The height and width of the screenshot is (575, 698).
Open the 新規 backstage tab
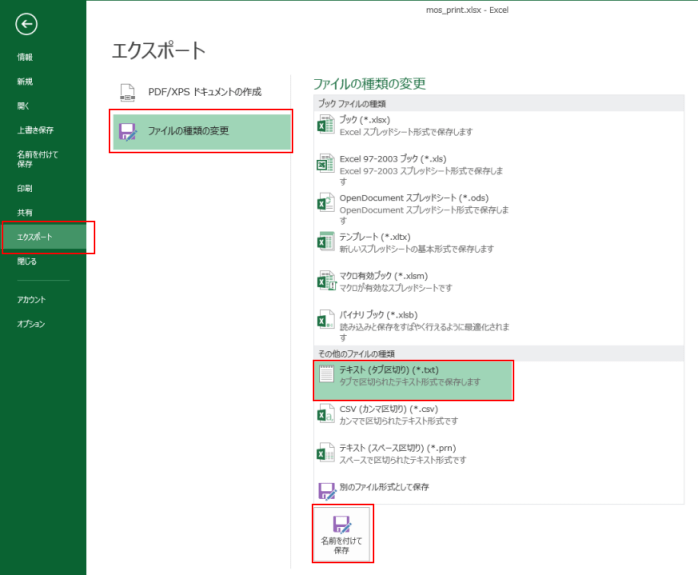pos(25,81)
